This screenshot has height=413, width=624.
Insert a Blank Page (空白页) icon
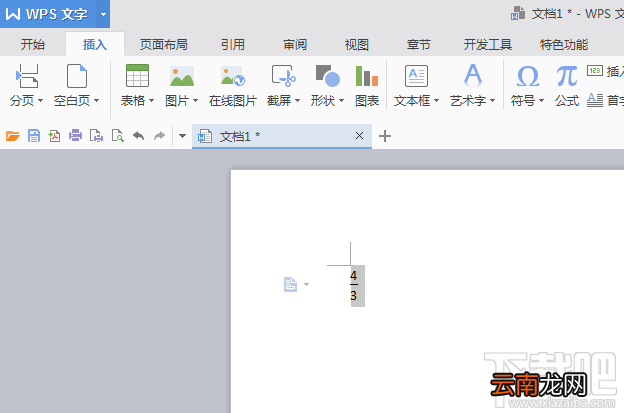(77, 76)
